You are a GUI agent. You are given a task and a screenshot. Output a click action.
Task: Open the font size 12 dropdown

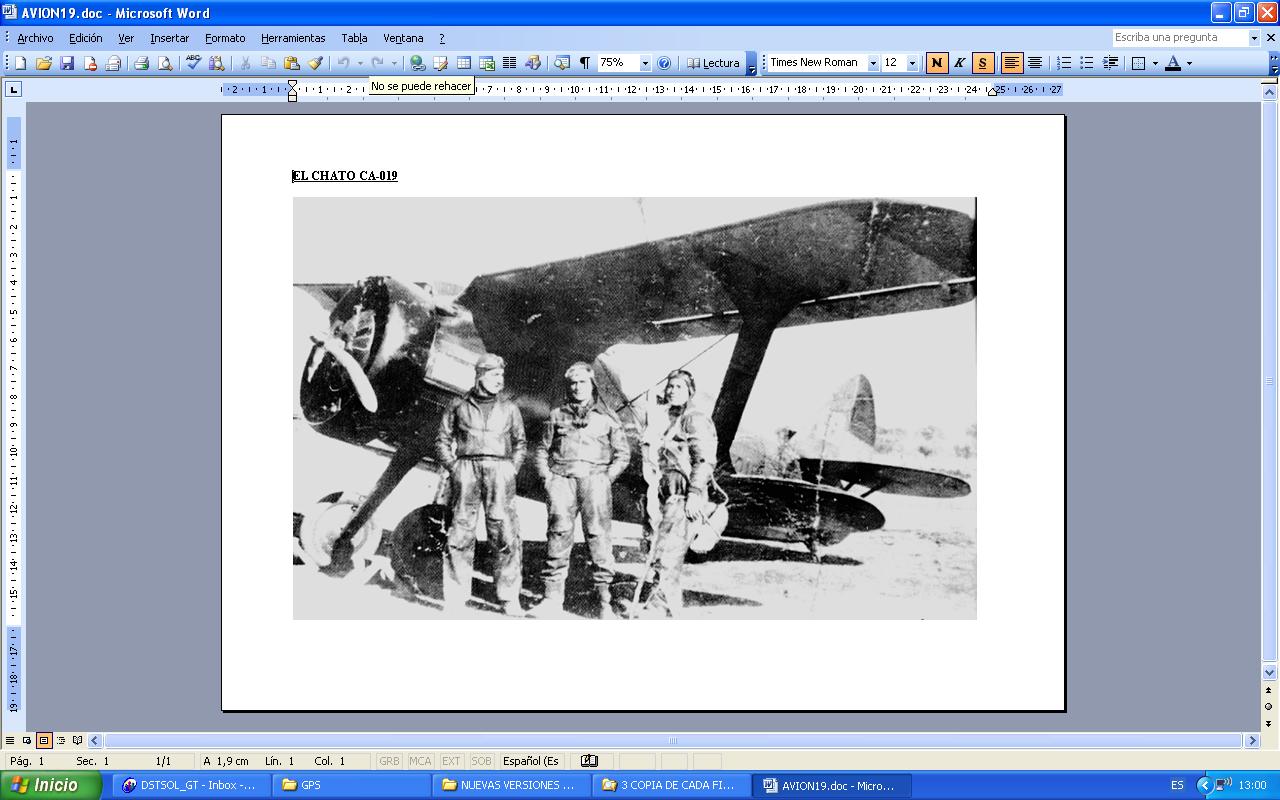(x=912, y=63)
